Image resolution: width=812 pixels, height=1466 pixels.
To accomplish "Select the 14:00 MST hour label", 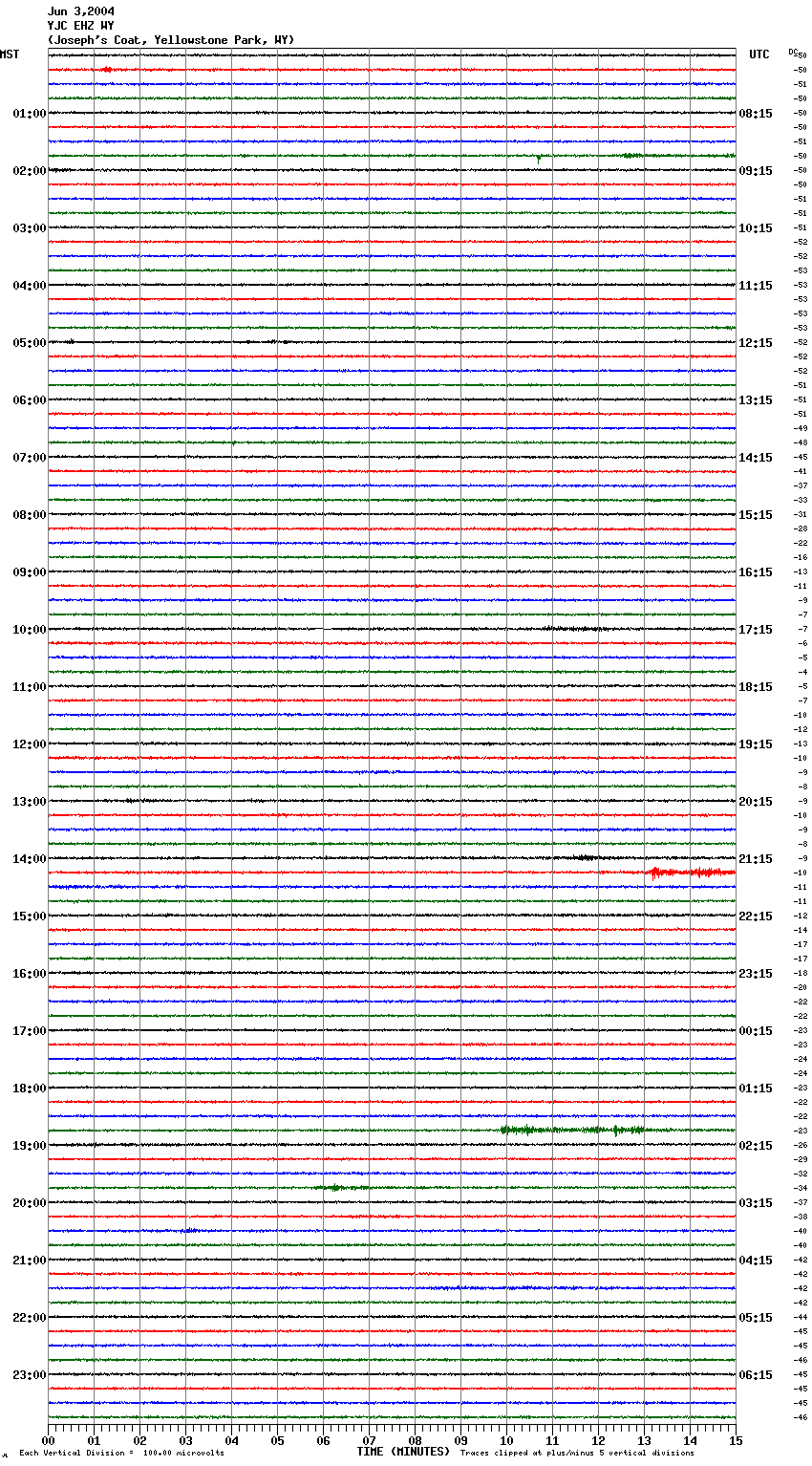I will pyautogui.click(x=30, y=859).
